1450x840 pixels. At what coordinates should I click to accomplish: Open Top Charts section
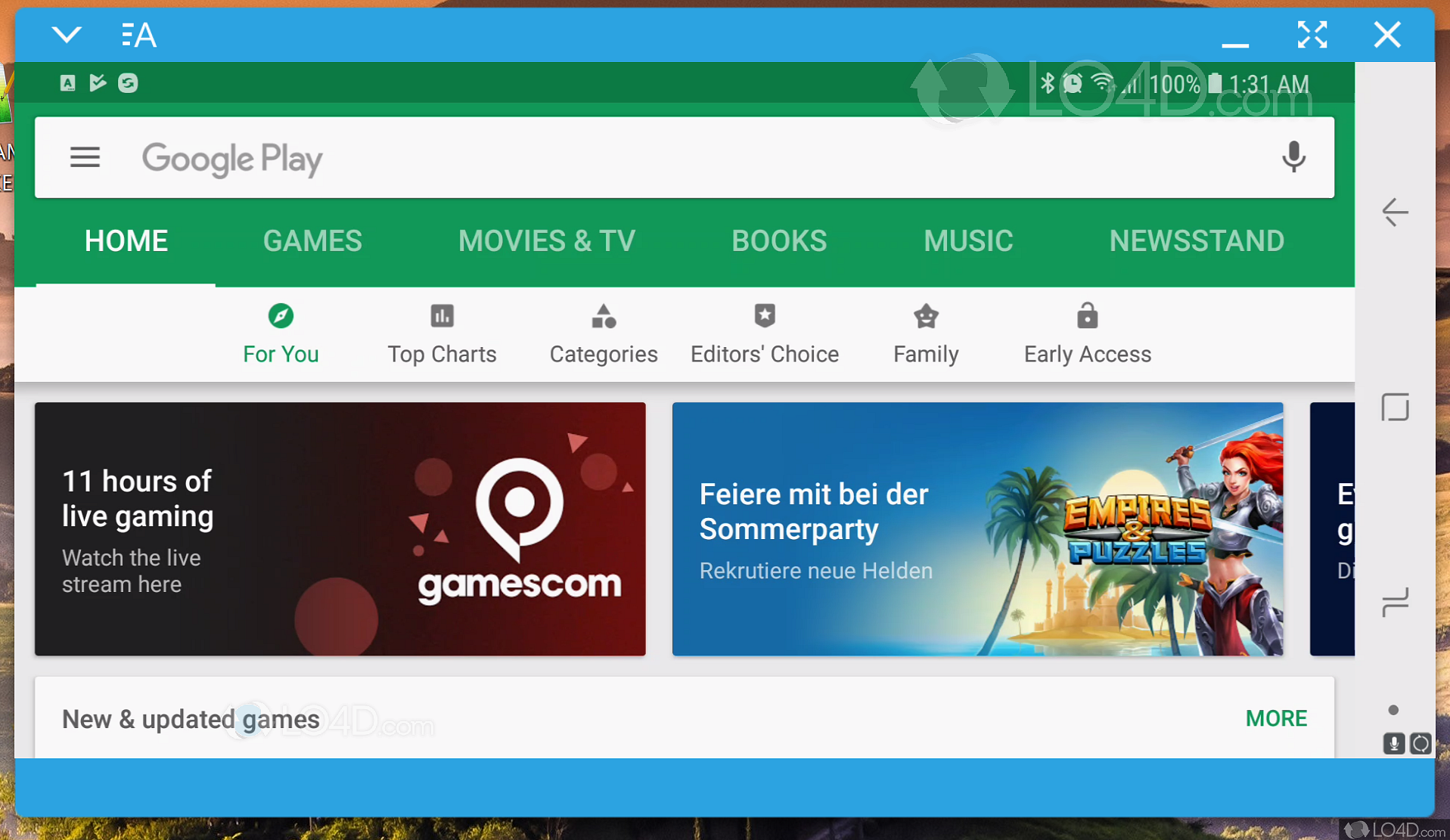pyautogui.click(x=442, y=333)
